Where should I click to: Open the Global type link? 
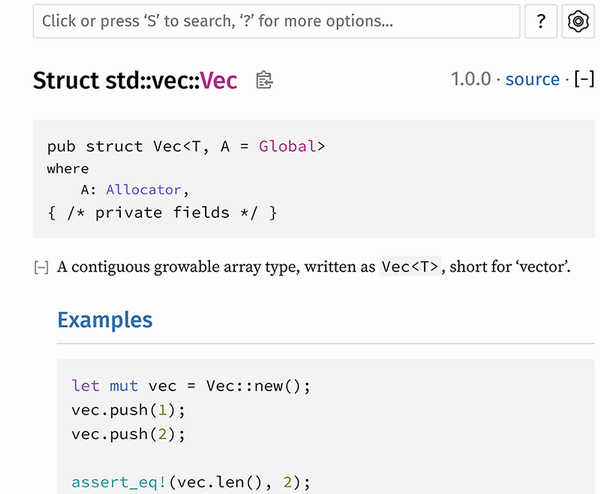[287, 147]
